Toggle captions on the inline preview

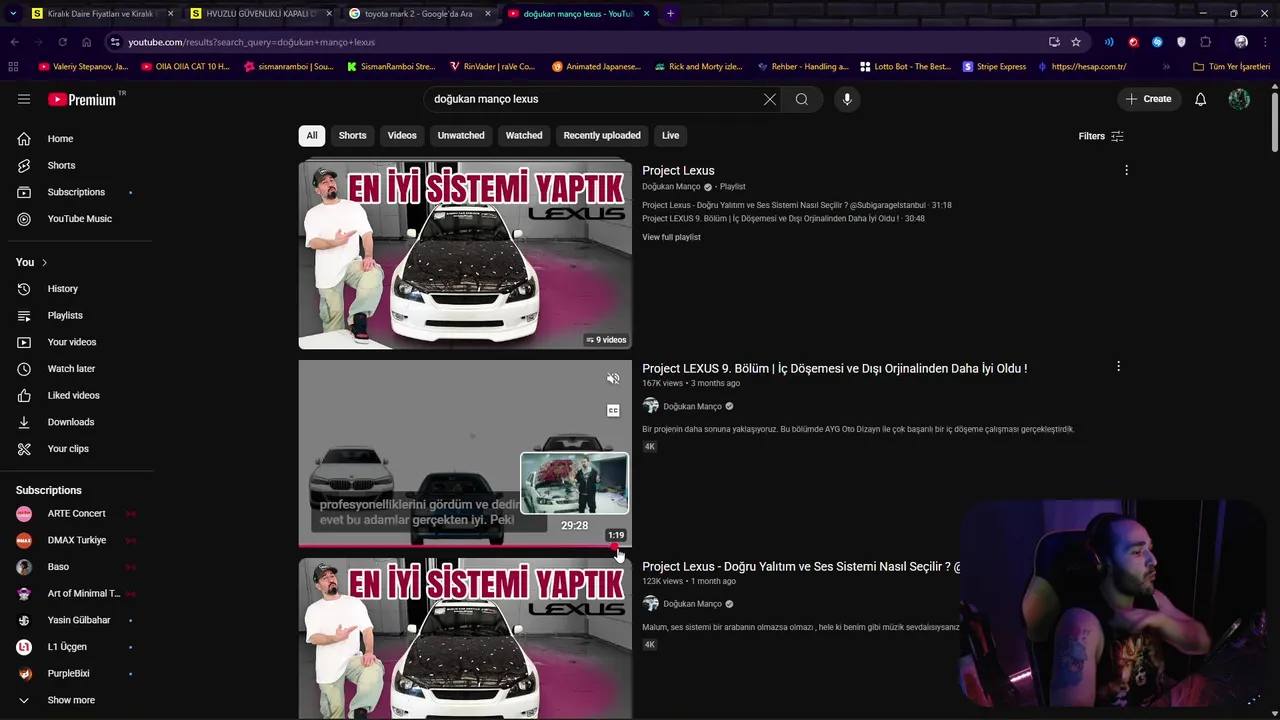pos(613,410)
